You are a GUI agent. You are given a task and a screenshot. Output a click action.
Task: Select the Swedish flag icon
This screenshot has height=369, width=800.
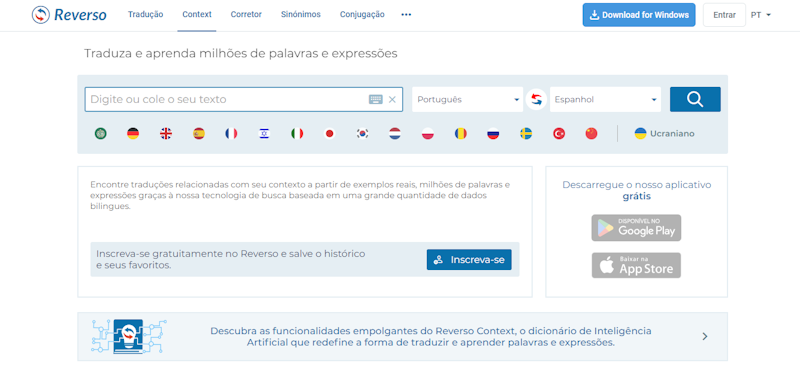526,134
